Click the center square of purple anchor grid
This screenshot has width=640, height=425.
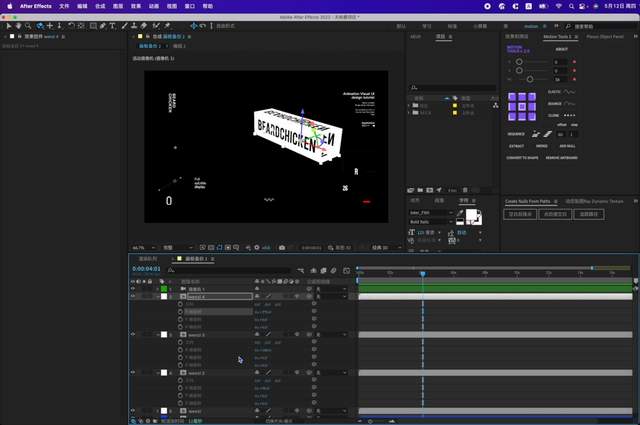522,107
